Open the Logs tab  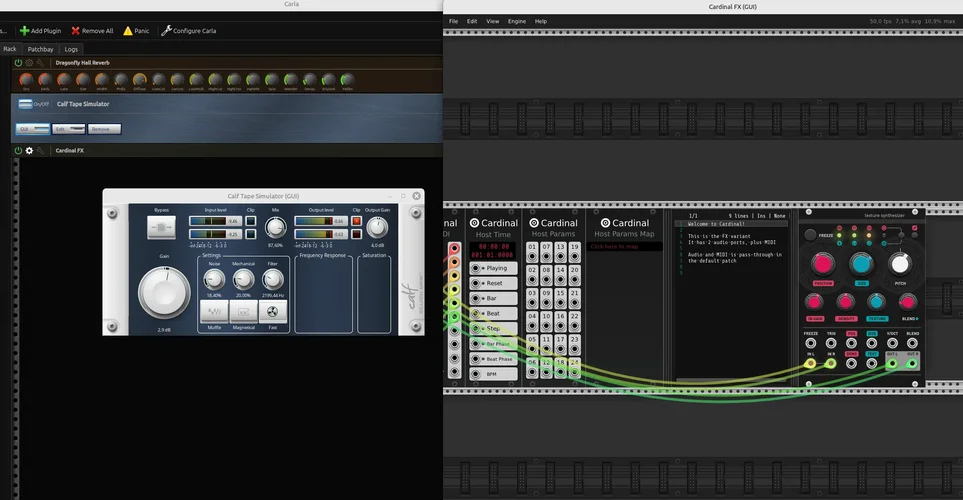(71, 49)
